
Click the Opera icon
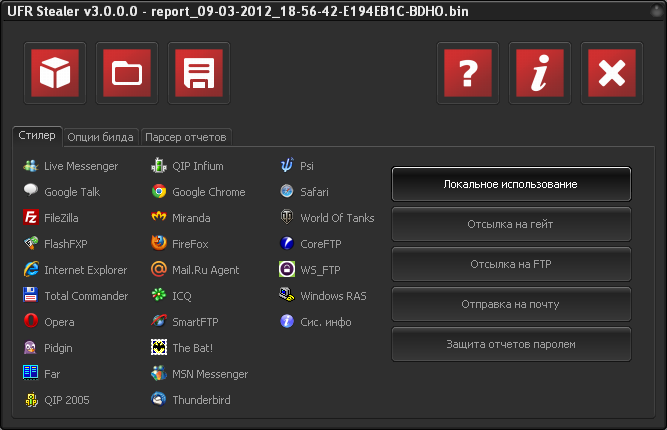click(31, 321)
